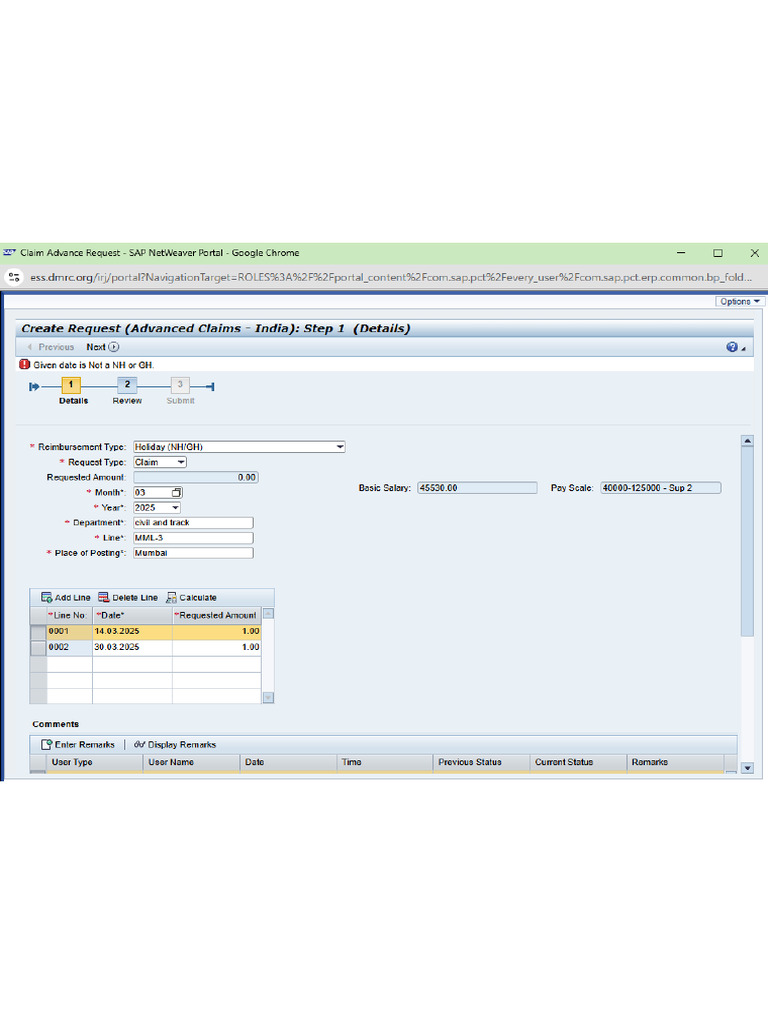Expand the Reimbursement Type dropdown
Image resolution: width=768 pixels, height=1024 pixels.
340,447
